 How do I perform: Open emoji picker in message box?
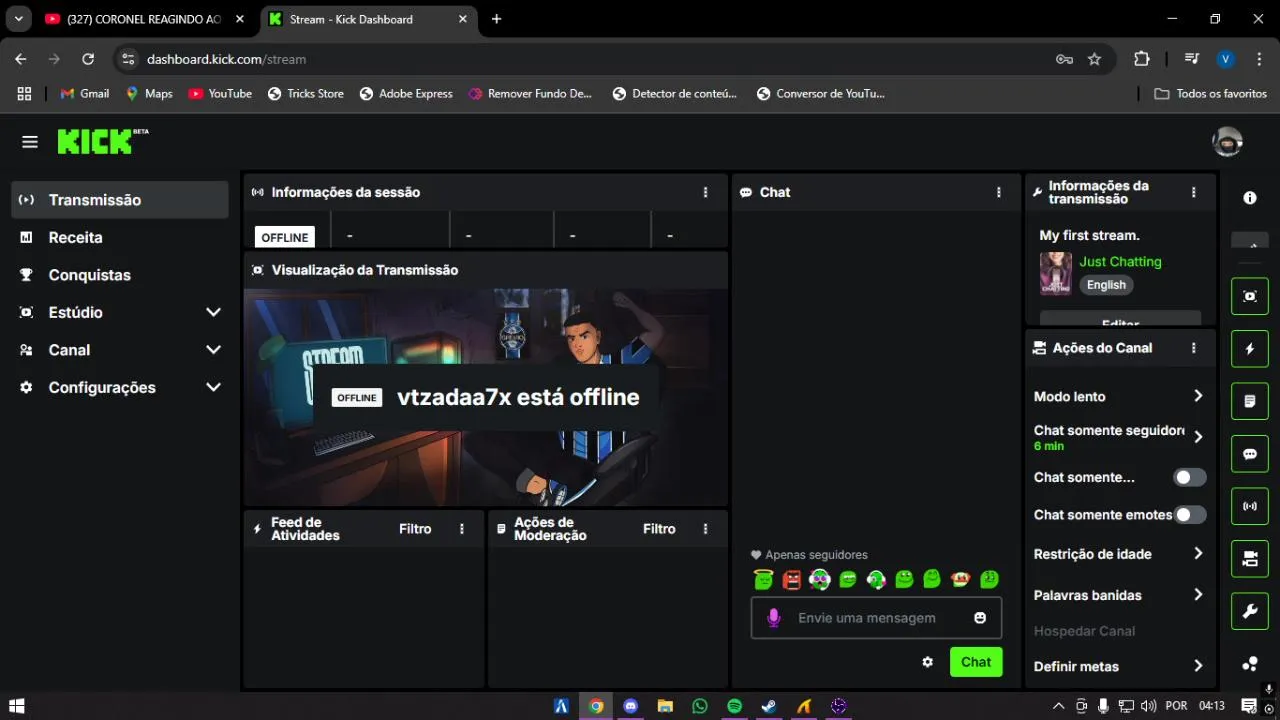tap(980, 618)
